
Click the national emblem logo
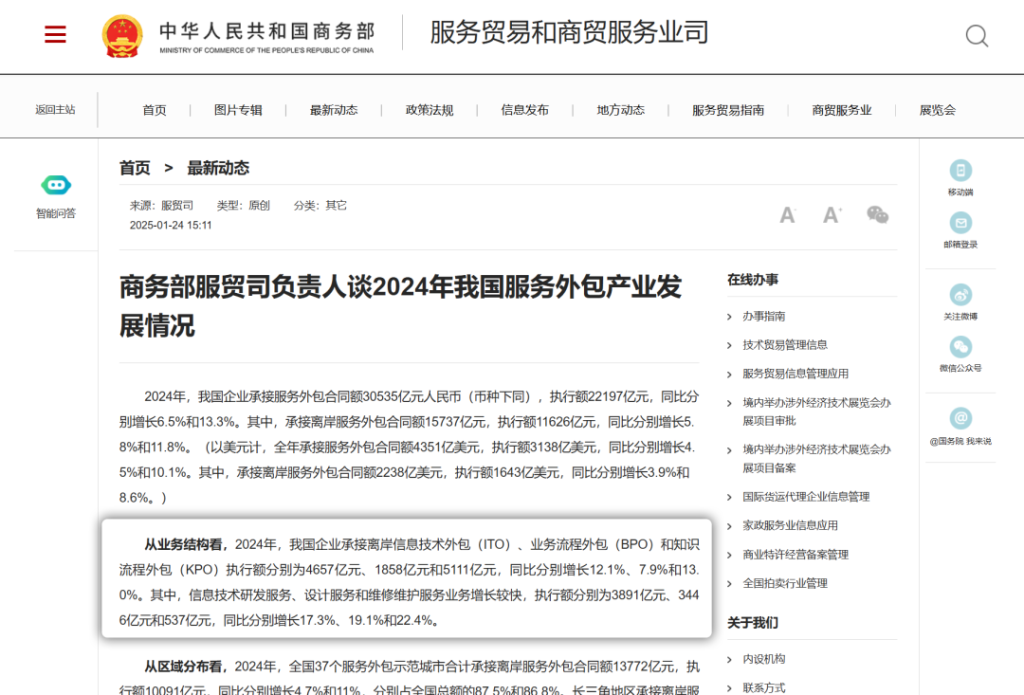[x=122, y=35]
